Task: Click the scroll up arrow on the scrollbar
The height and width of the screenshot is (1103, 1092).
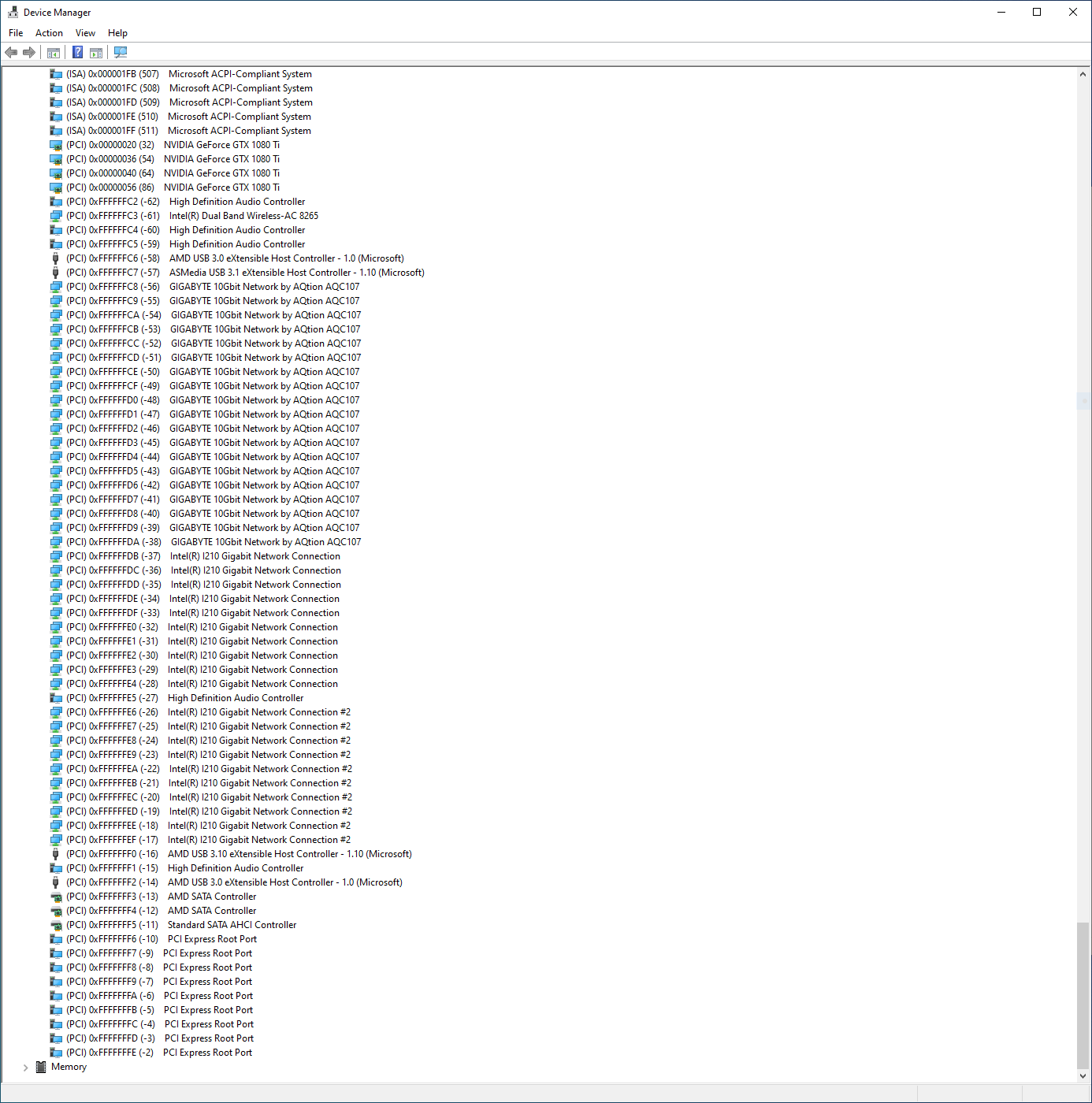Action: point(1083,74)
